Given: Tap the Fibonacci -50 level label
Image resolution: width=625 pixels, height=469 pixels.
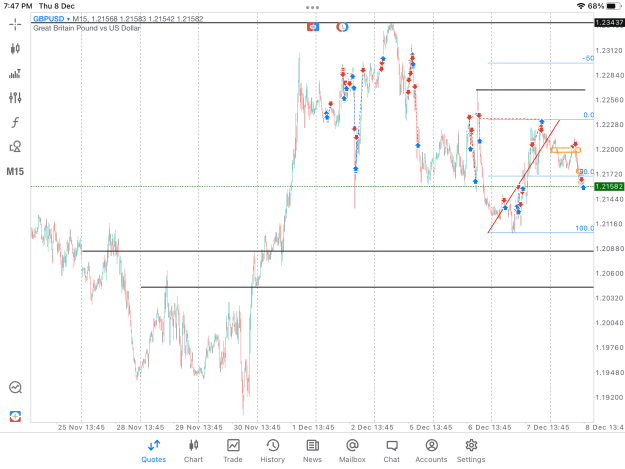Looking at the screenshot, I should [x=588, y=59].
